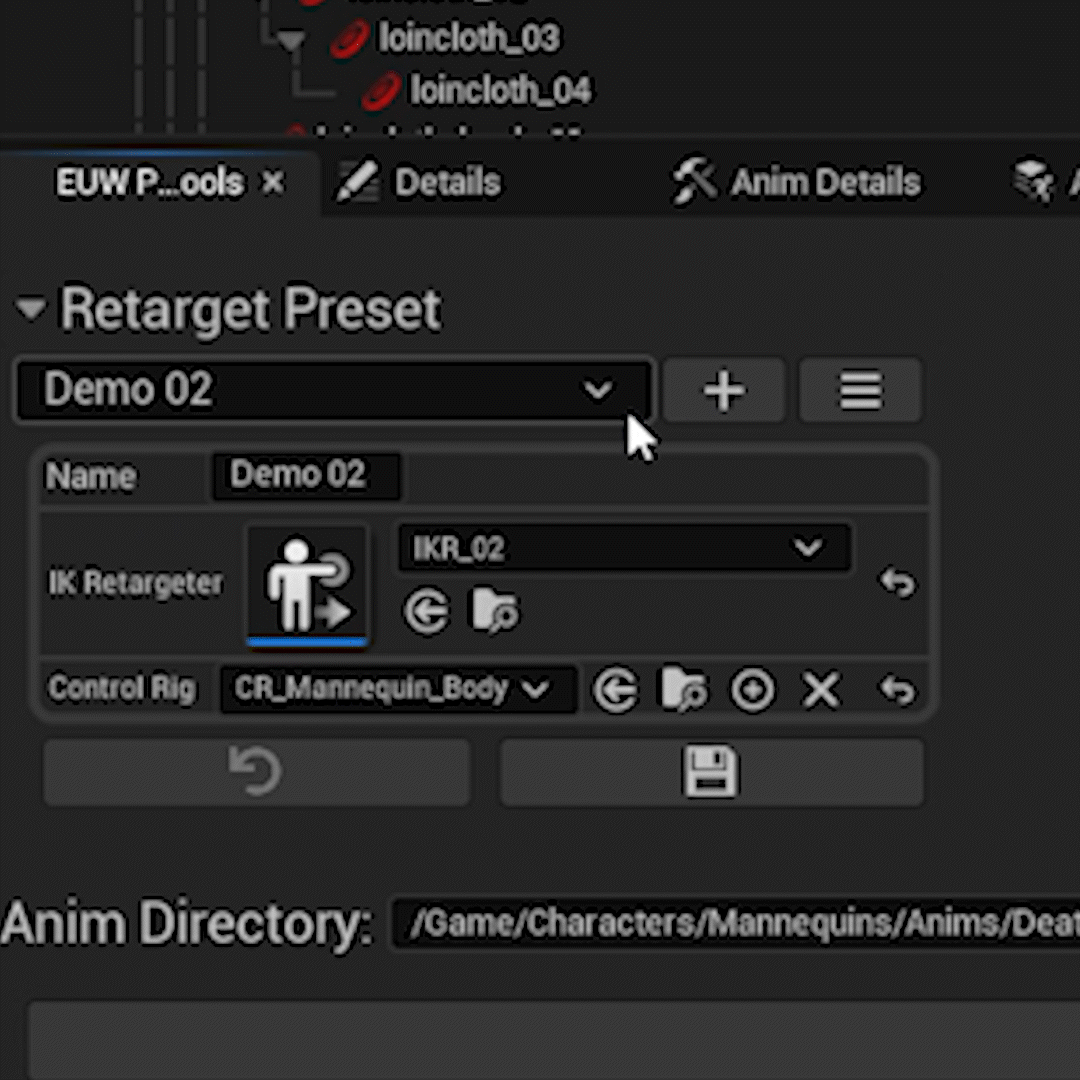
Task: Reset IK Retargeter to default value
Action: pyautogui.click(x=897, y=582)
